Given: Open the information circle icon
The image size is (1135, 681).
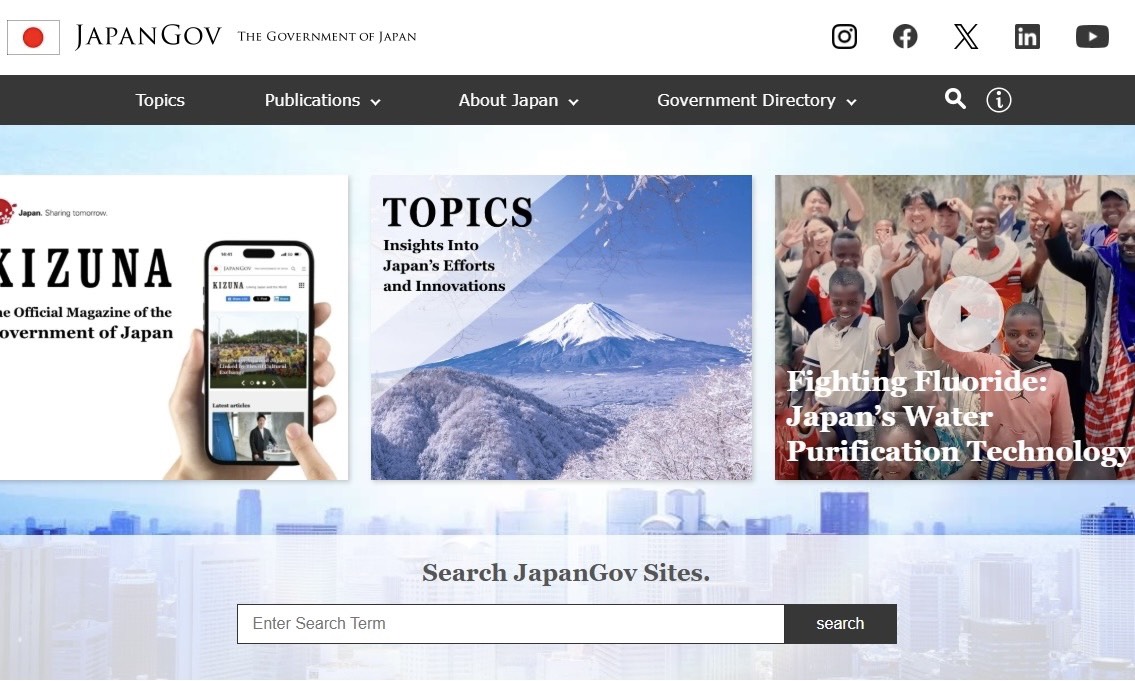Looking at the screenshot, I should point(999,100).
